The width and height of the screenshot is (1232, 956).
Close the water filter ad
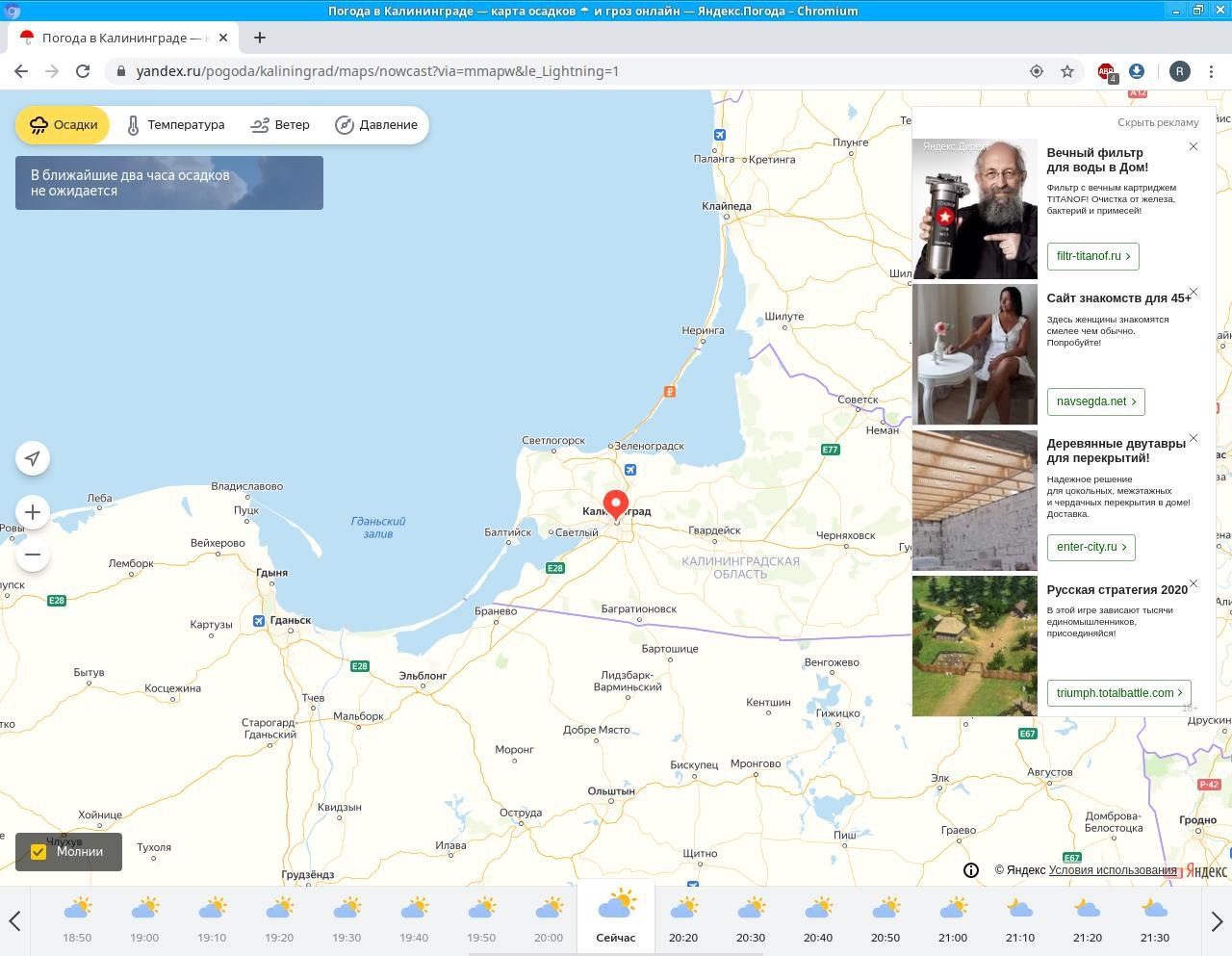pyautogui.click(x=1193, y=146)
